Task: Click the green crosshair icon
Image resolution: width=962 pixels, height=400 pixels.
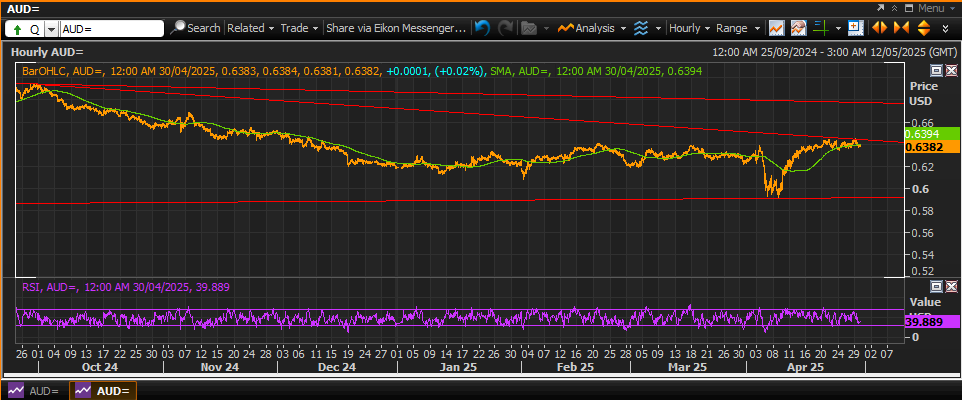Action: click(x=820, y=28)
